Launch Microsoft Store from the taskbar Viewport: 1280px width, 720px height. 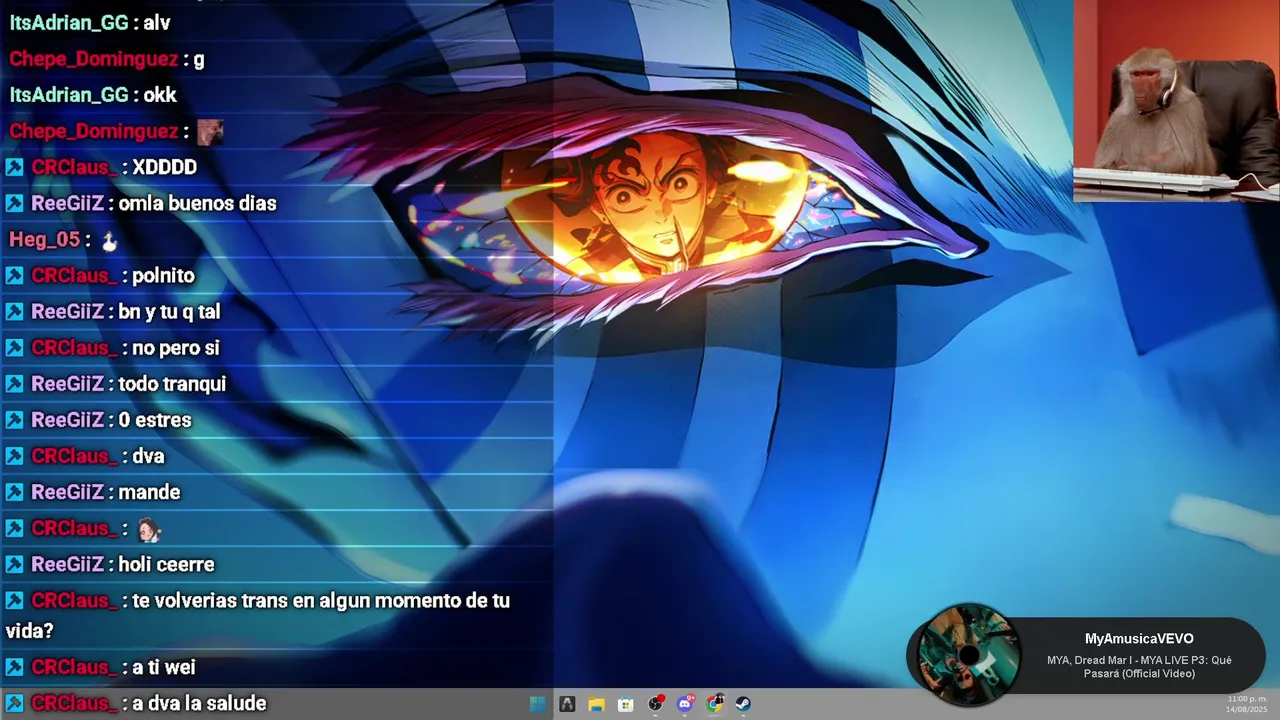point(625,704)
